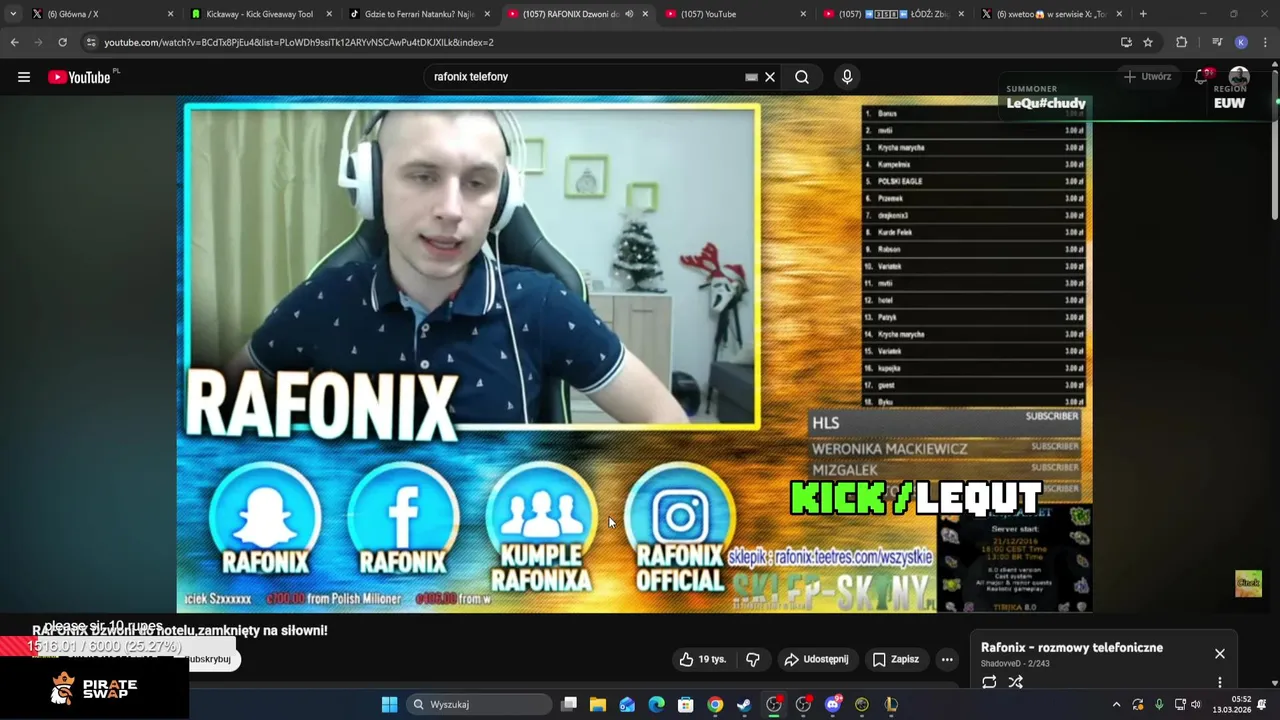Click the ShadowveD playlist author

[x=999, y=664]
